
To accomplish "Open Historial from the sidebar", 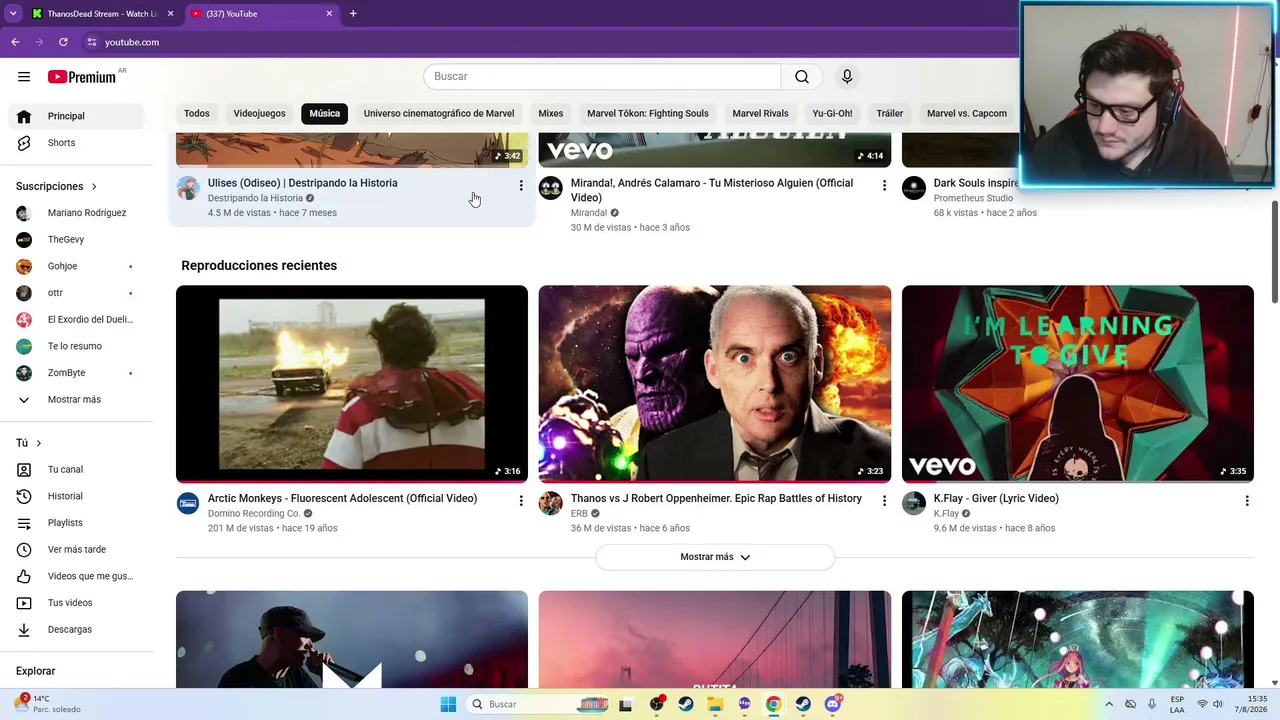I will 76,496.
